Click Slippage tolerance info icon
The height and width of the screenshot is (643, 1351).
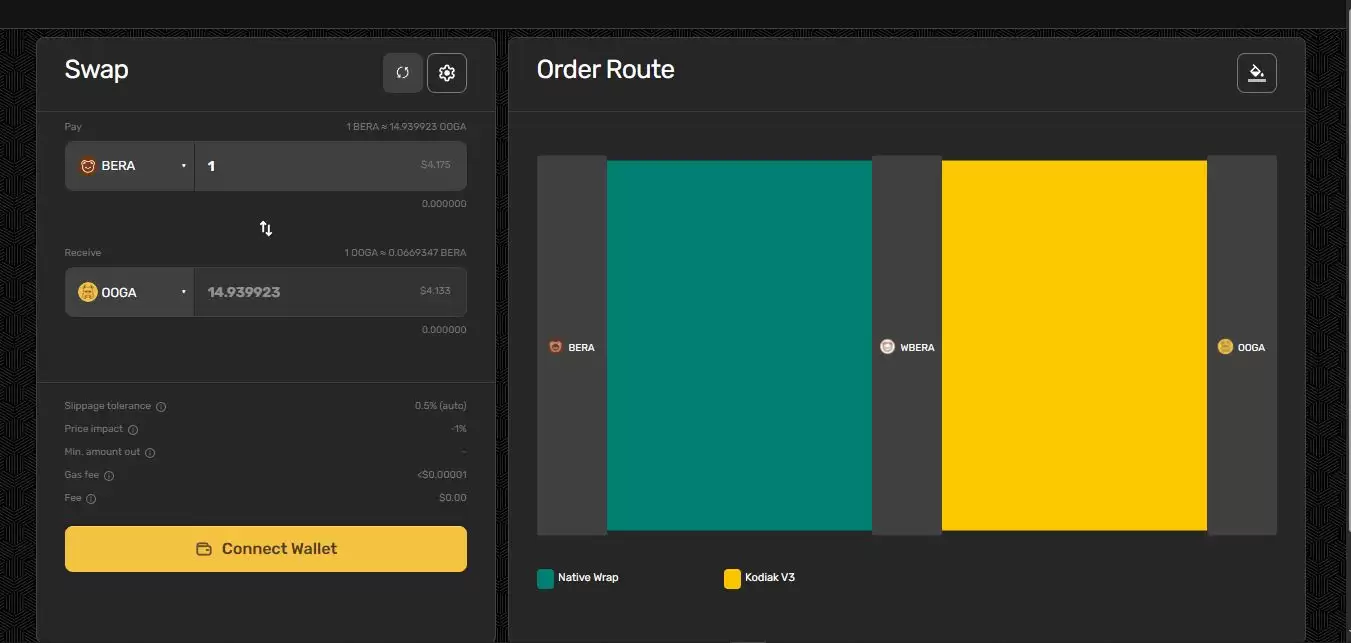(161, 407)
